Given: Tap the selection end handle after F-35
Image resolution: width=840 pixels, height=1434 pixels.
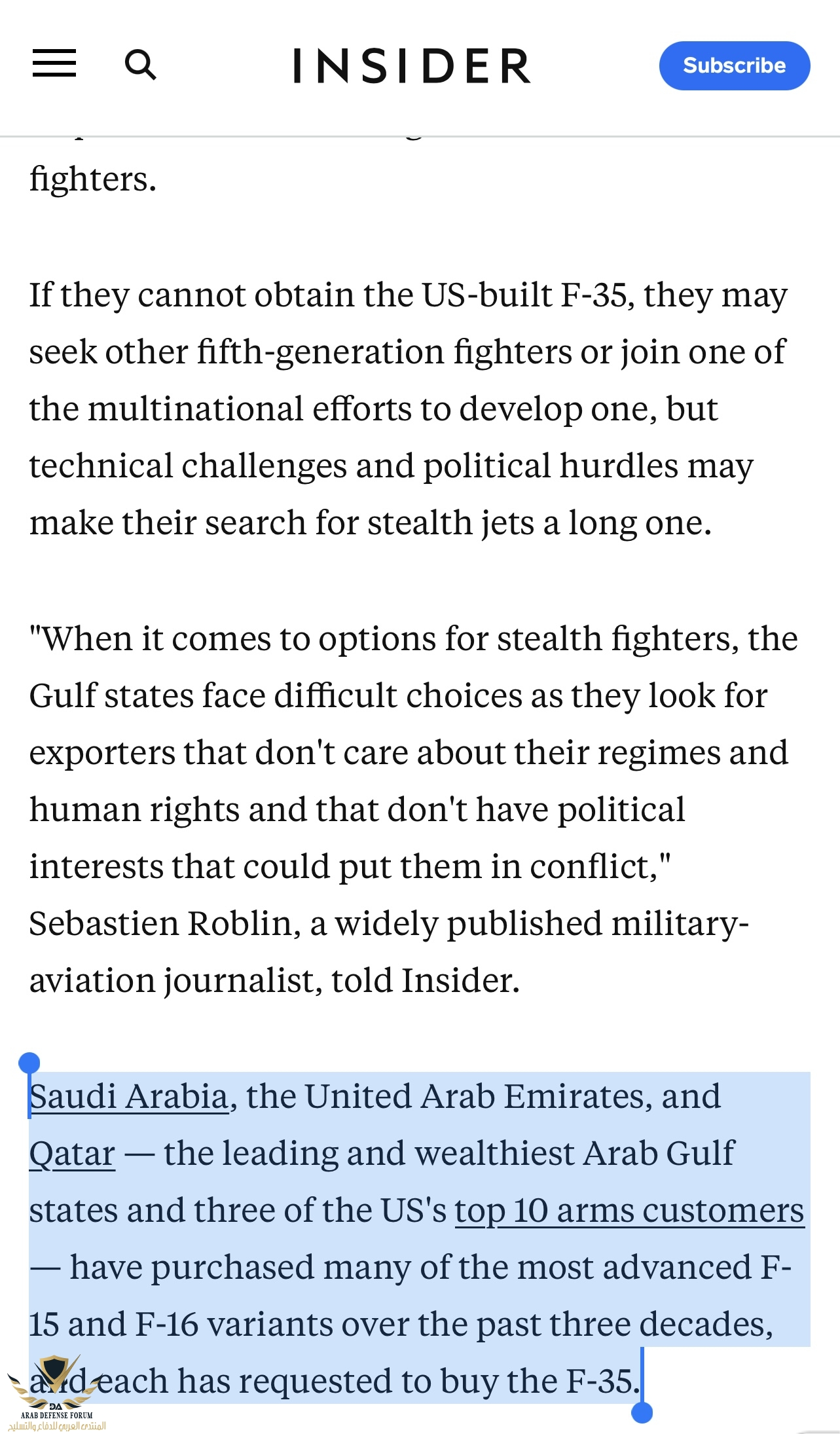Looking at the screenshot, I should pyautogui.click(x=642, y=1412).
